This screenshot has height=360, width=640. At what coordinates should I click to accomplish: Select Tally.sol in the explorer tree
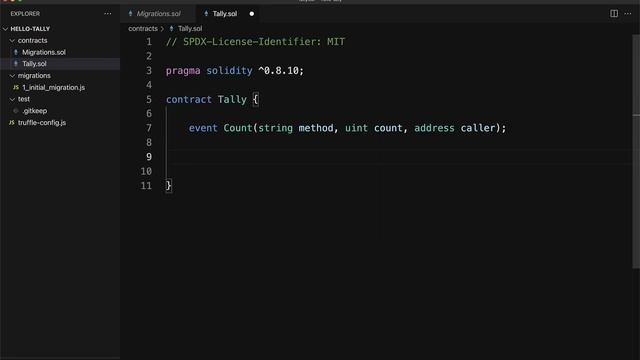tap(34, 64)
